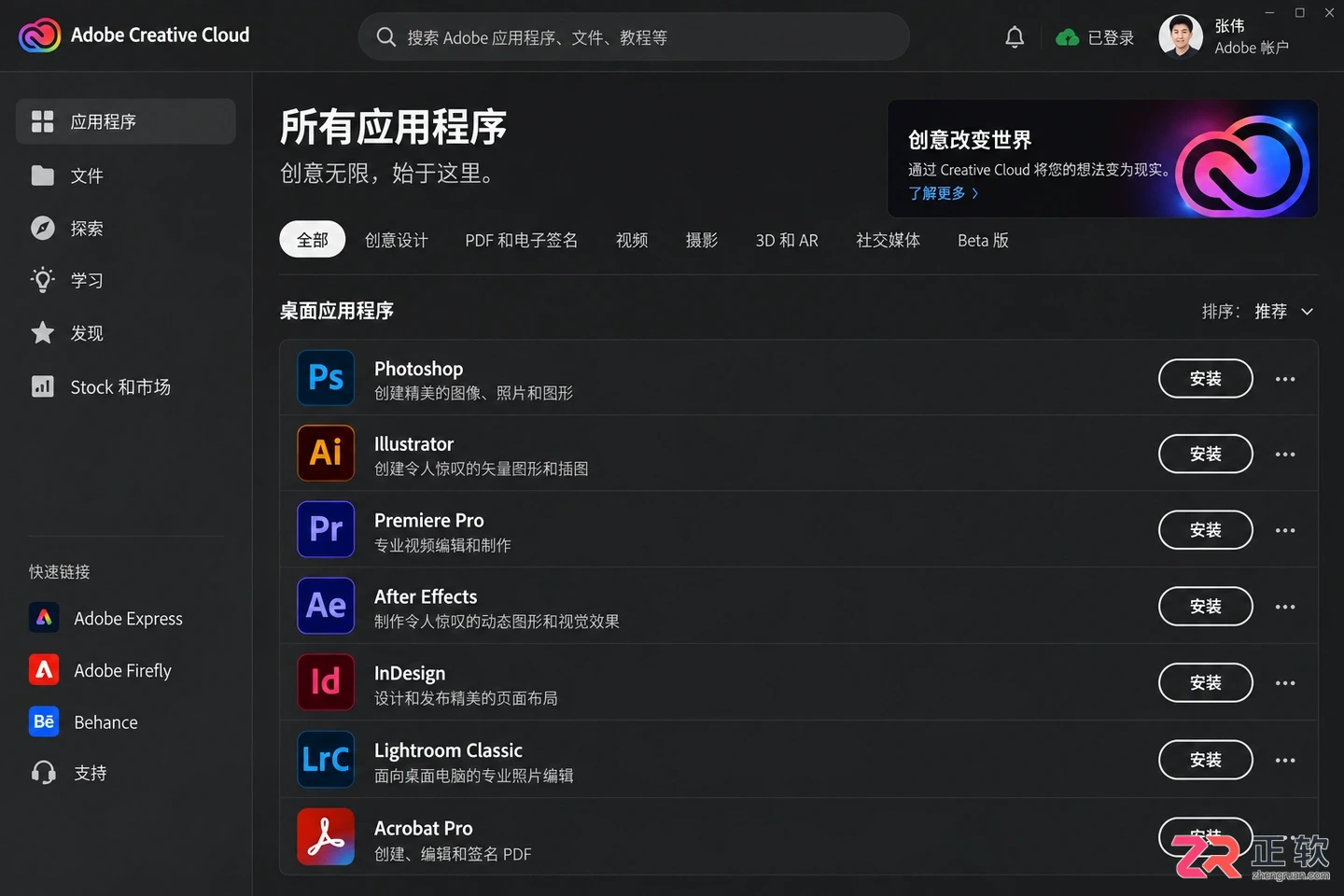Image resolution: width=1344 pixels, height=896 pixels.
Task: Click the Photoshop Ps app icon
Action: coord(326,377)
